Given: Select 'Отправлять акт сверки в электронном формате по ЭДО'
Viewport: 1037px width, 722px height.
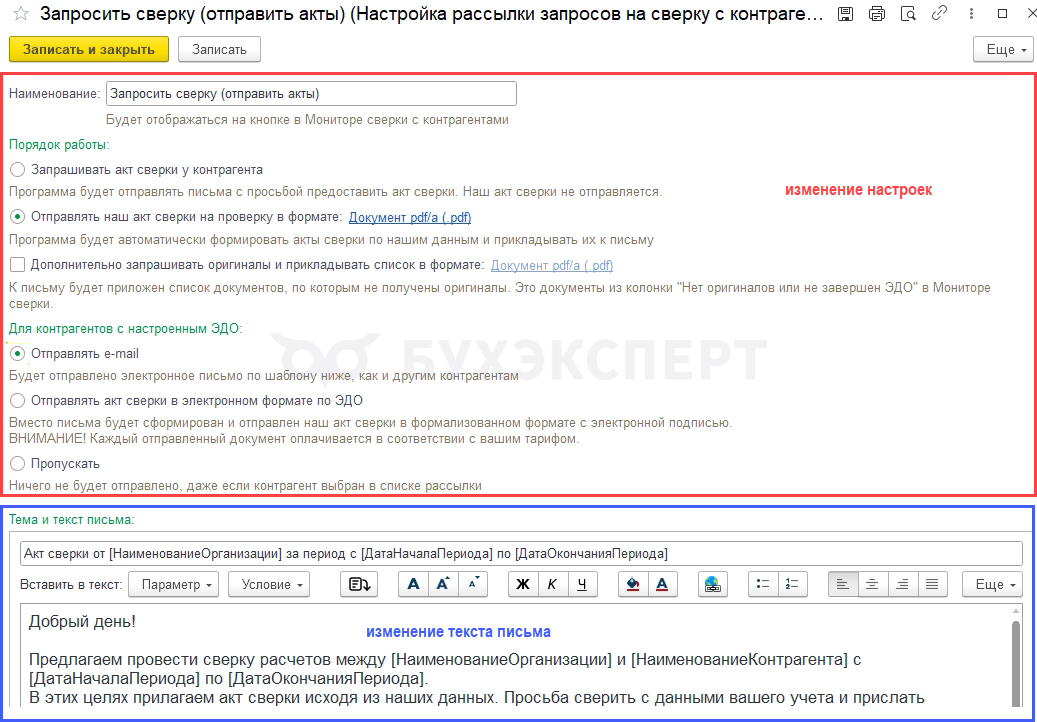Looking at the screenshot, I should pos(17,401).
